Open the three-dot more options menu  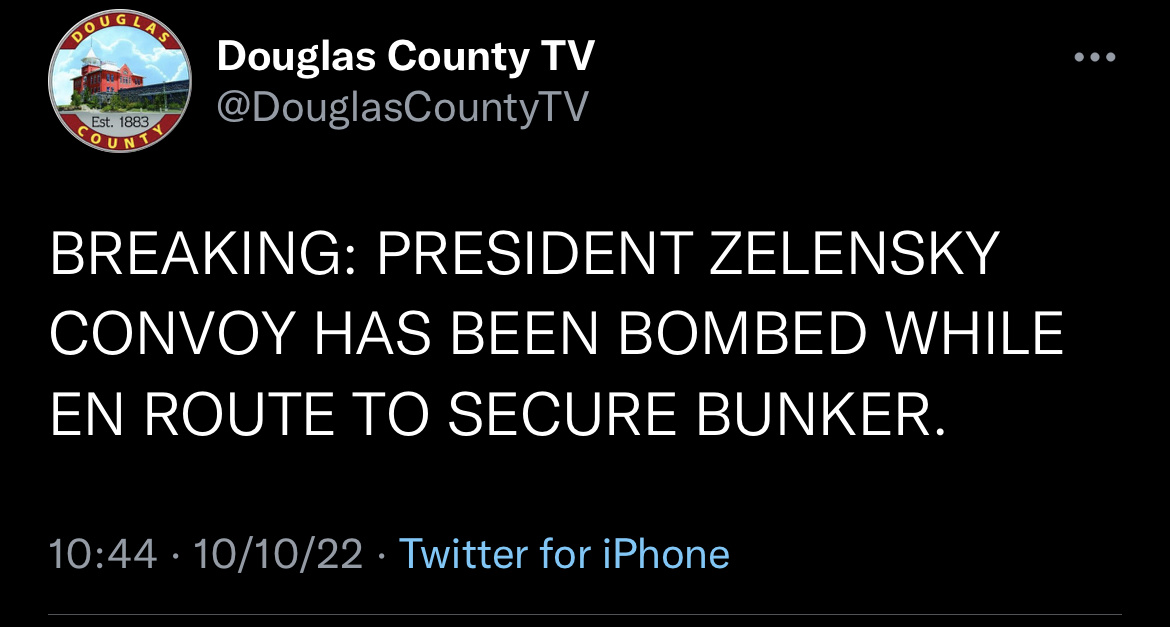point(1095,57)
